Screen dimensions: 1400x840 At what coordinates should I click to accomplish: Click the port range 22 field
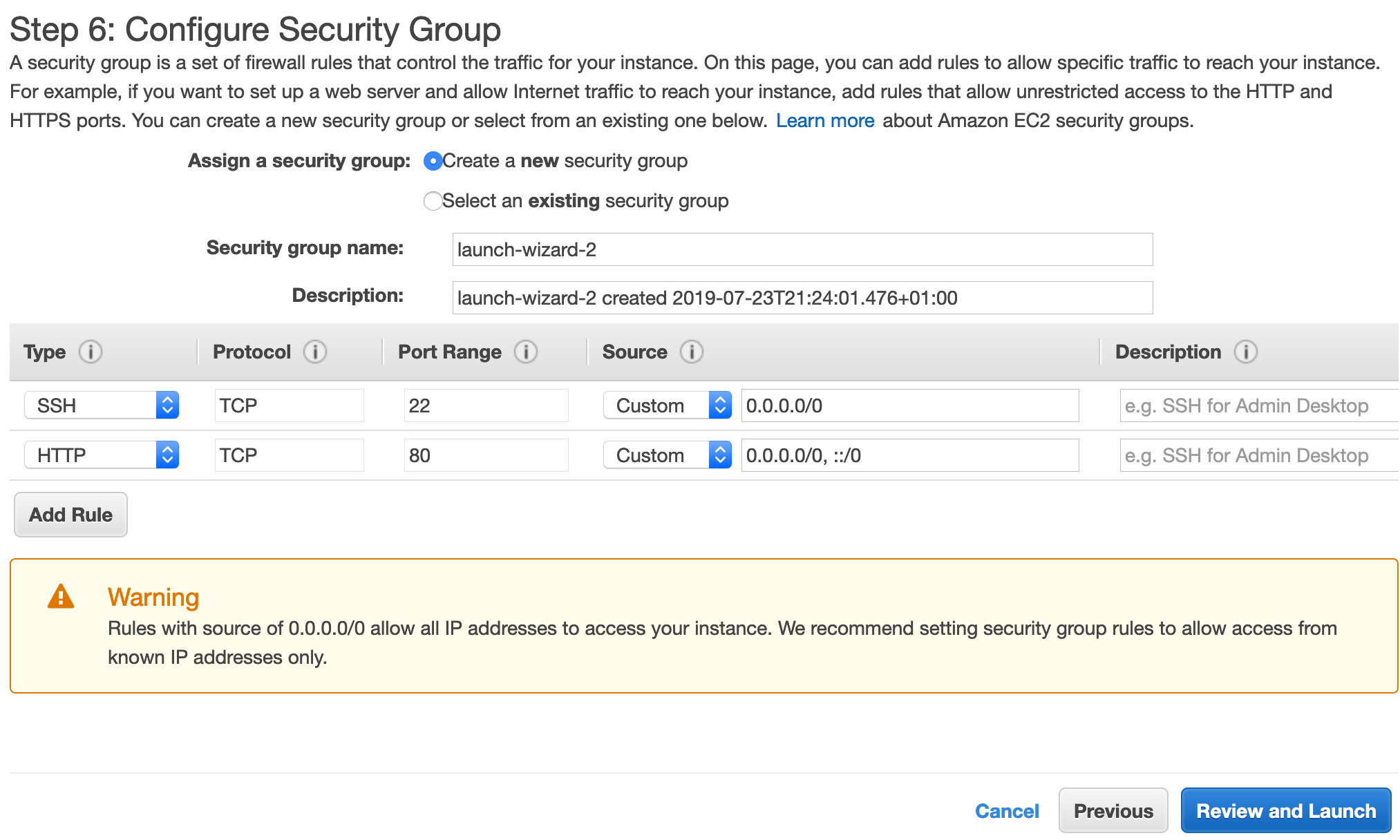tap(486, 405)
